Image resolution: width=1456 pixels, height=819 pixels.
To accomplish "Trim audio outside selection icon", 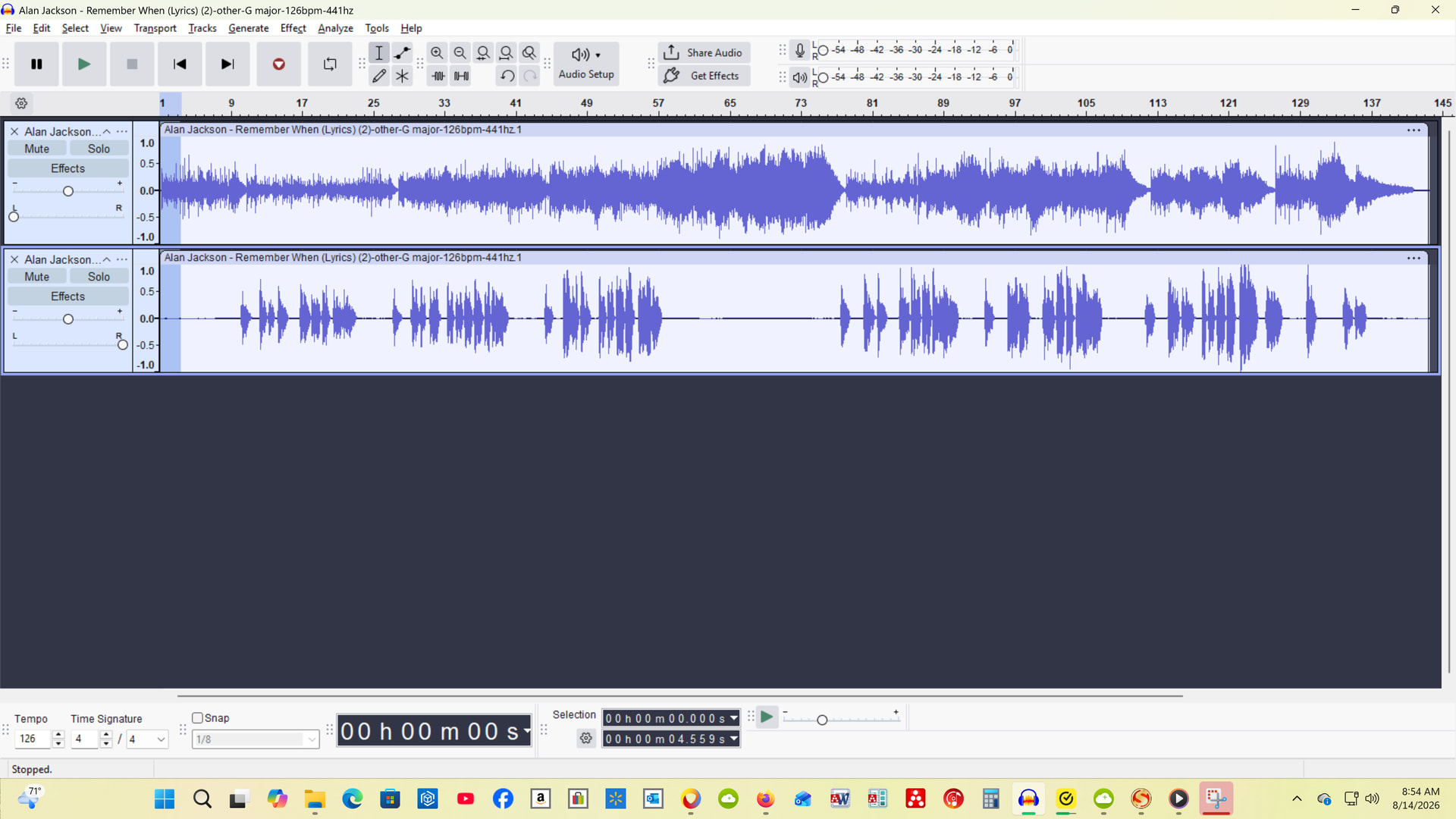I will [x=438, y=76].
